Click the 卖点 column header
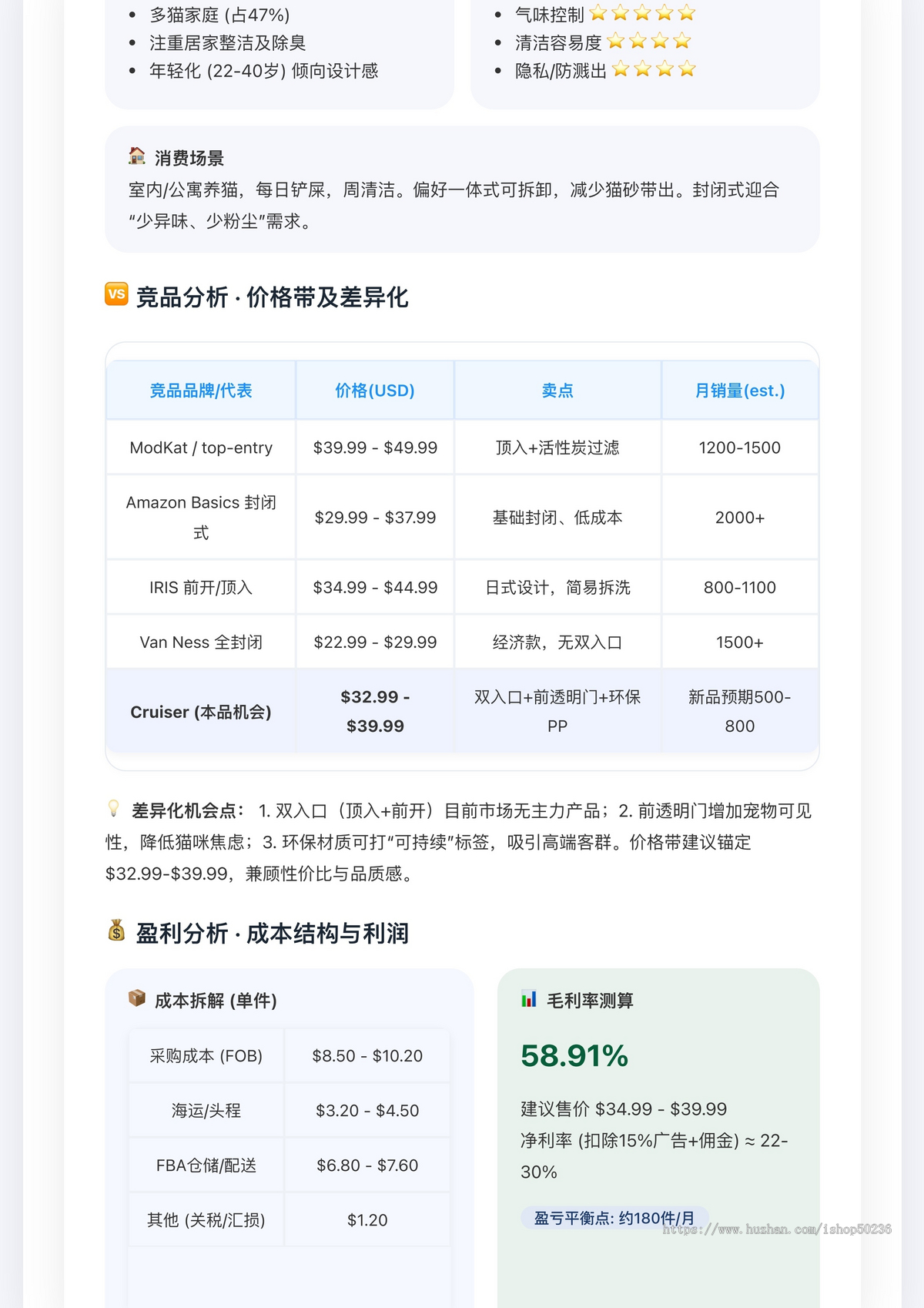 pyautogui.click(x=557, y=391)
